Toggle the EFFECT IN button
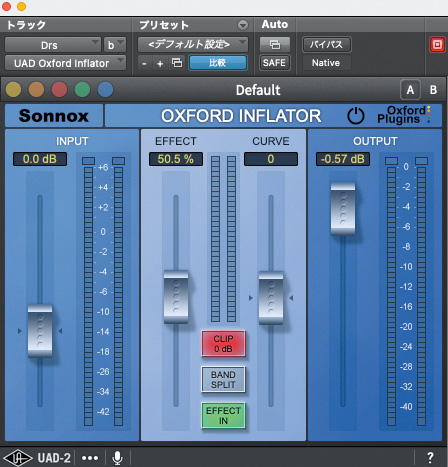Image resolution: width=448 pixels, height=467 pixels. coord(223,415)
